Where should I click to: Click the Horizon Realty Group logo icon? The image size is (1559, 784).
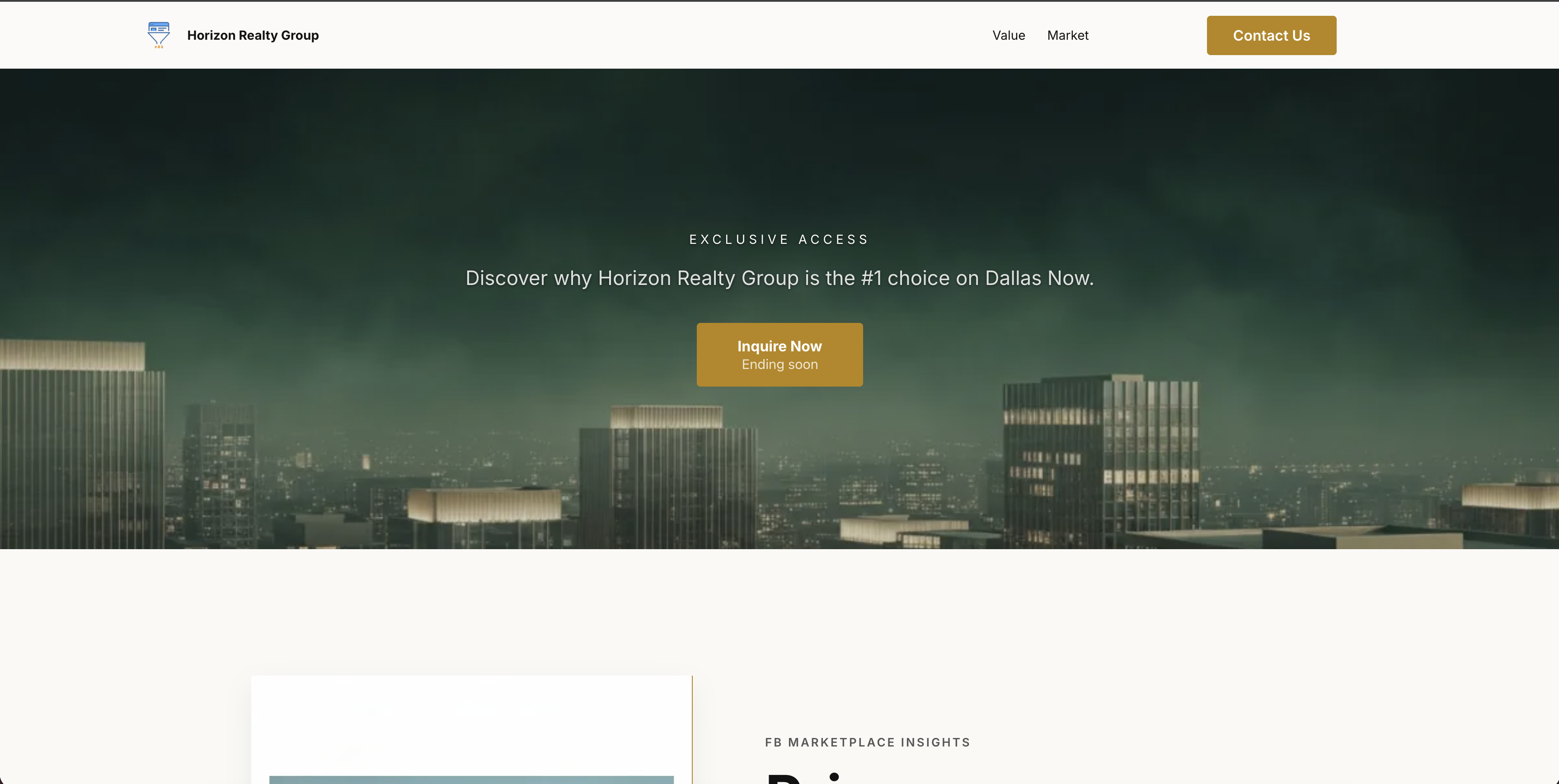pos(159,35)
